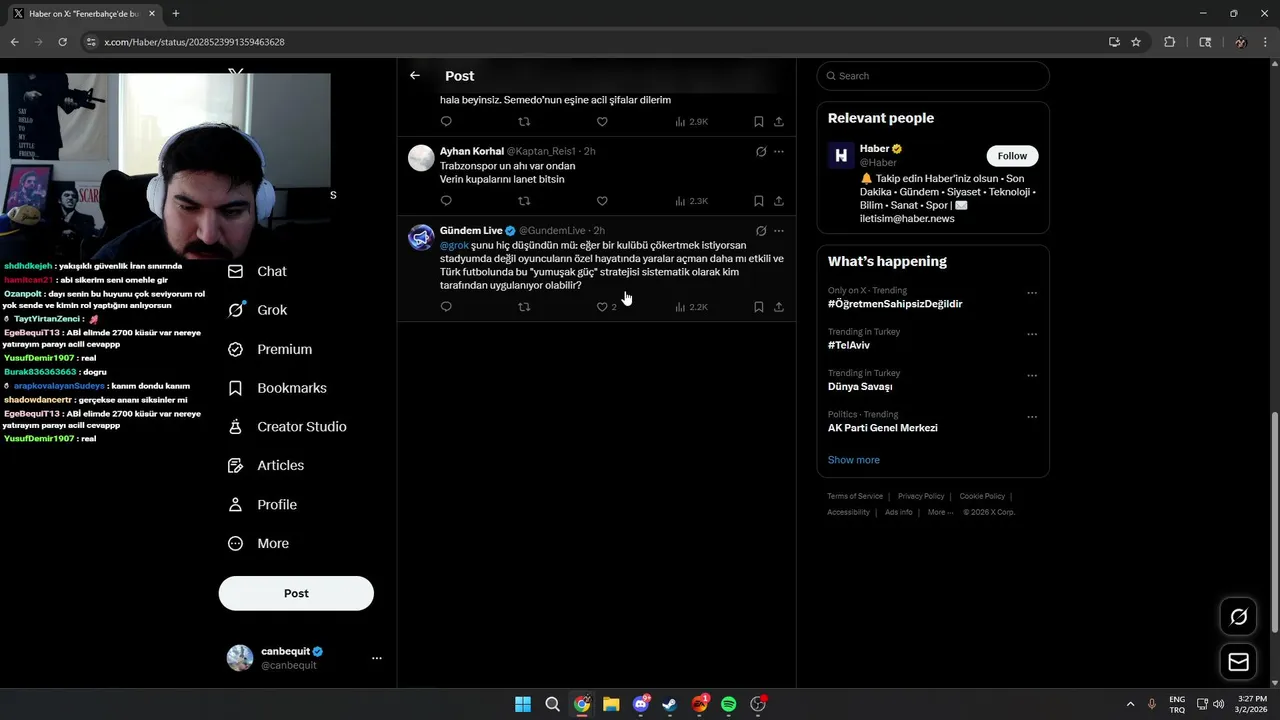Open Haber's profile logo
The height and width of the screenshot is (720, 1280).
pos(841,155)
